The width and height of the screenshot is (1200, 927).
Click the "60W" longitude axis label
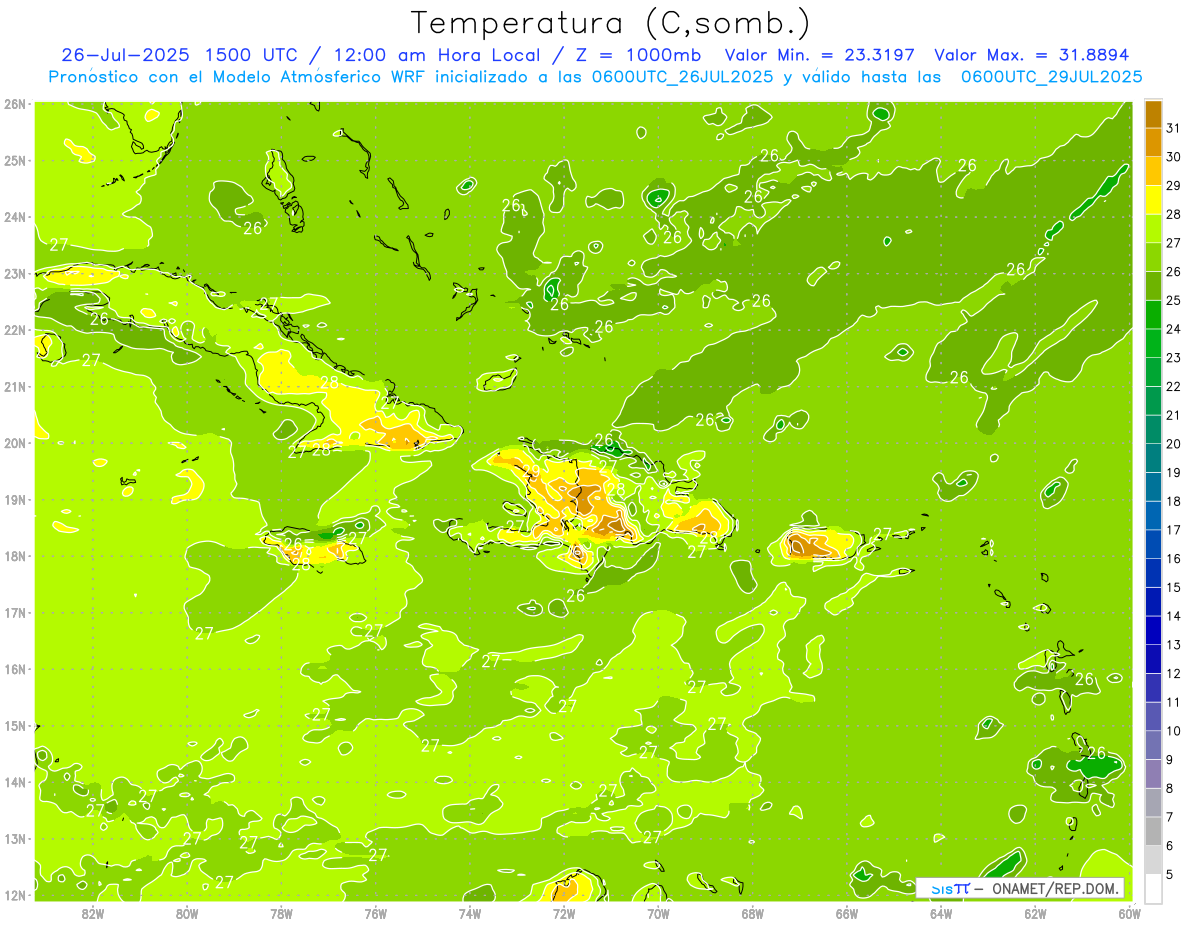click(1129, 913)
